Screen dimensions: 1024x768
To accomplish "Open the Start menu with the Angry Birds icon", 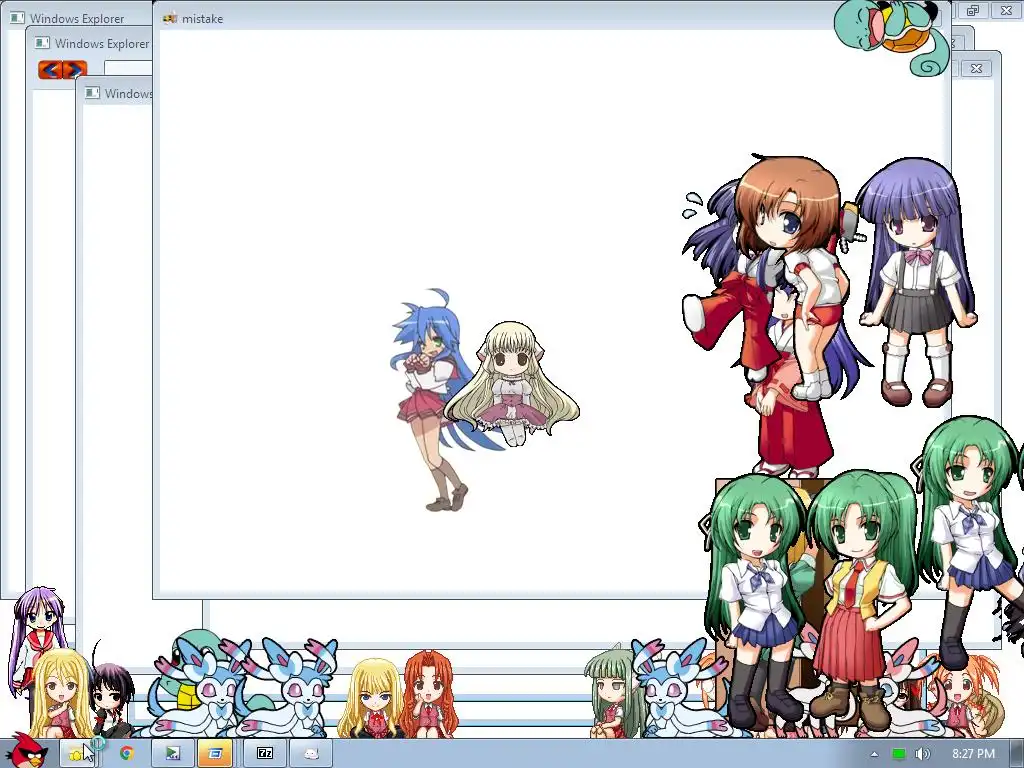I will (x=26, y=750).
